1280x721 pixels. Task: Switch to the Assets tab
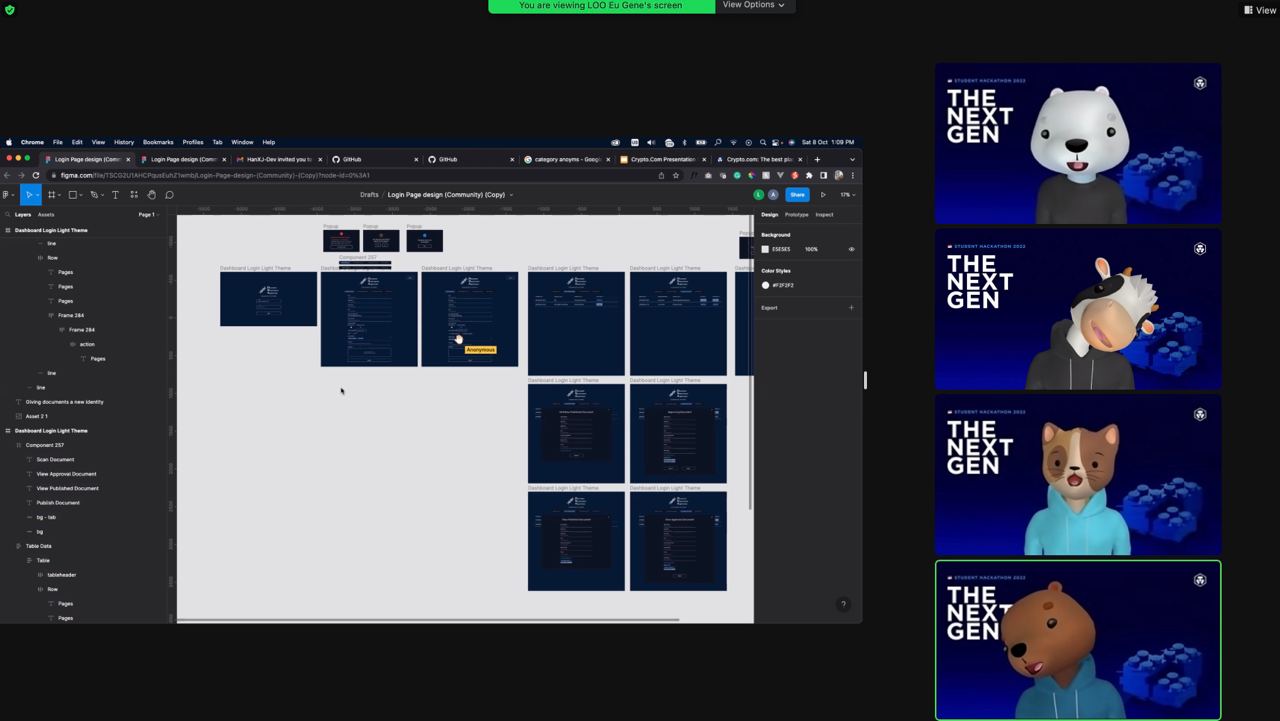click(x=46, y=214)
